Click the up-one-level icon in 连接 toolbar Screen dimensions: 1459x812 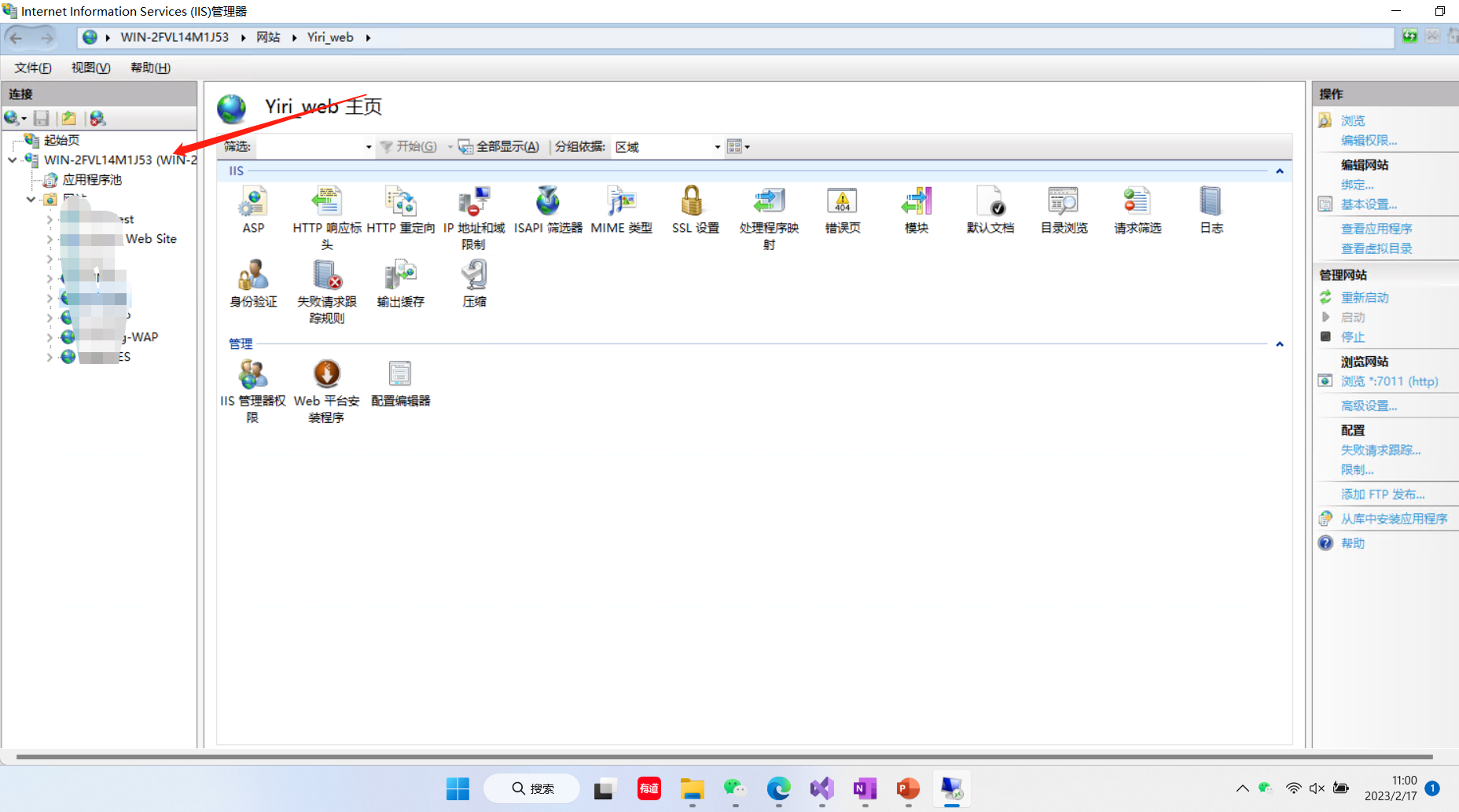pyautogui.click(x=69, y=118)
